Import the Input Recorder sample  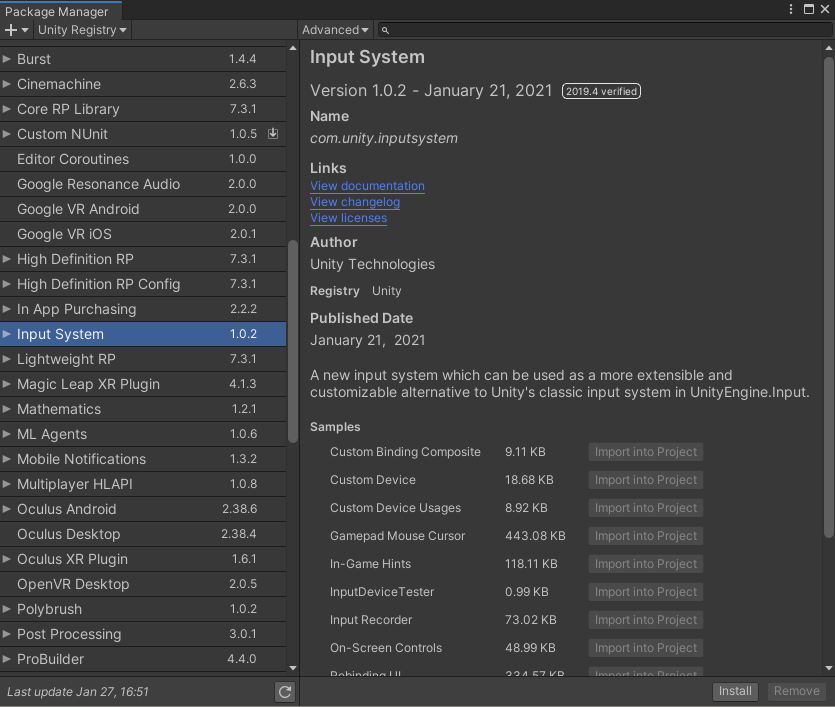pyautogui.click(x=645, y=620)
